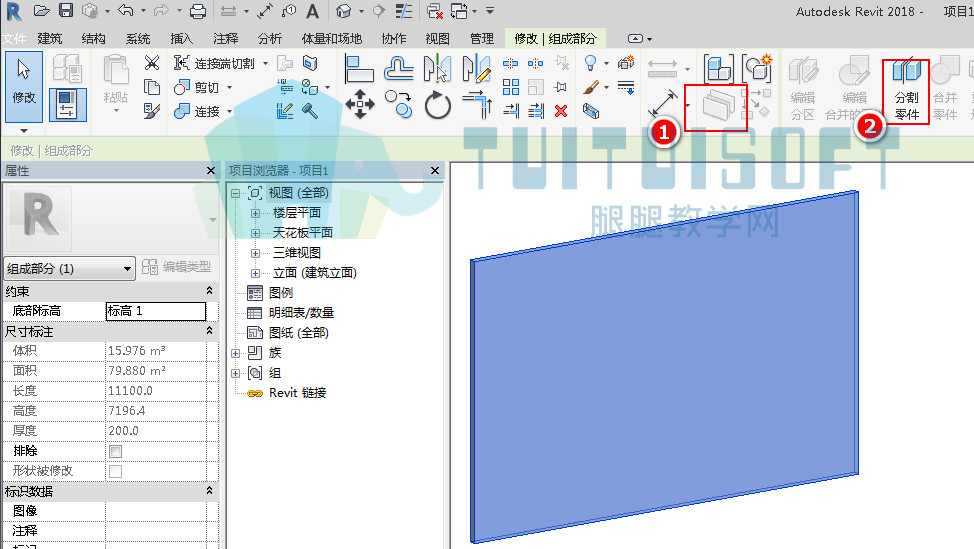Image resolution: width=974 pixels, height=549 pixels.
Task: Open the Type Properties button in ribbon
Action: pyautogui.click(x=67, y=68)
